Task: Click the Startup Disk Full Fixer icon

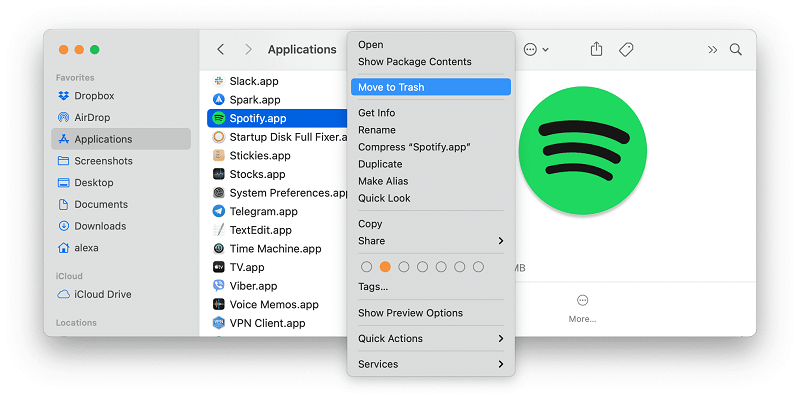Action: pyautogui.click(x=219, y=137)
